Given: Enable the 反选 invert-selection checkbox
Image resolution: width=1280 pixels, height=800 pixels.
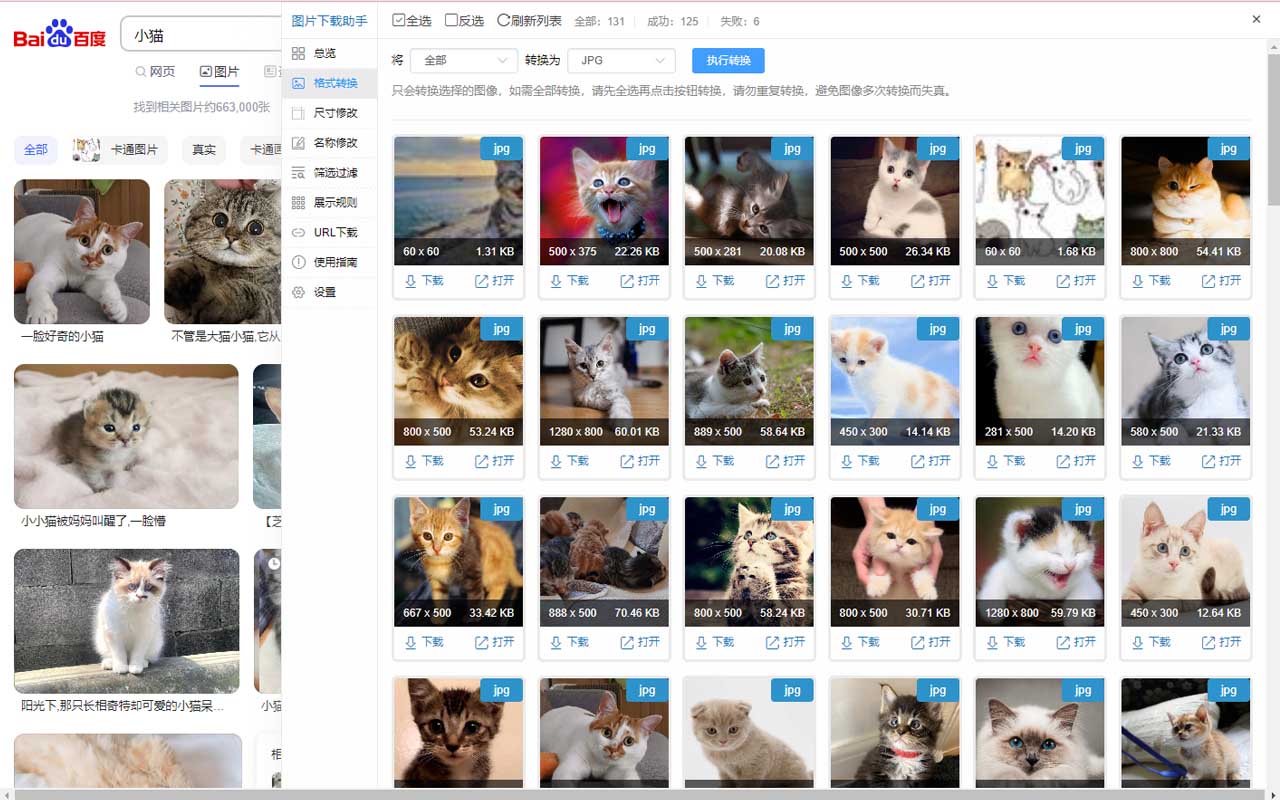Looking at the screenshot, I should coord(451,19).
